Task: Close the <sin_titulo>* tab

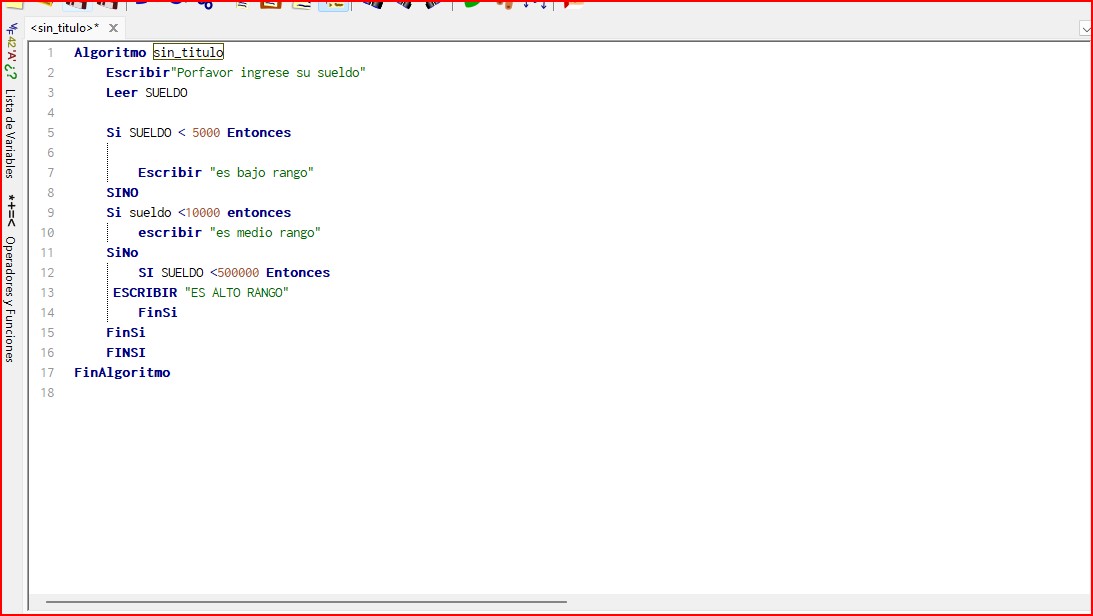Action: (113, 29)
